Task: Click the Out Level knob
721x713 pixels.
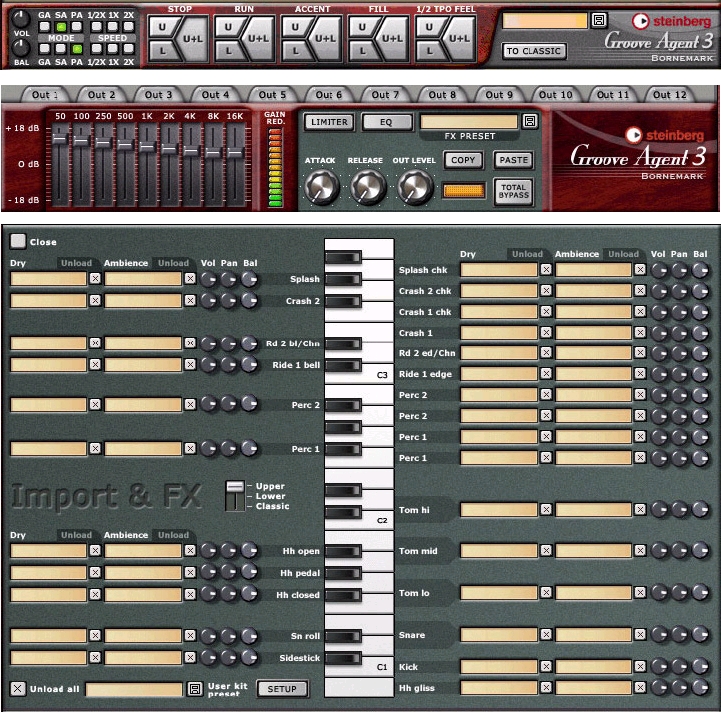Action: click(415, 187)
